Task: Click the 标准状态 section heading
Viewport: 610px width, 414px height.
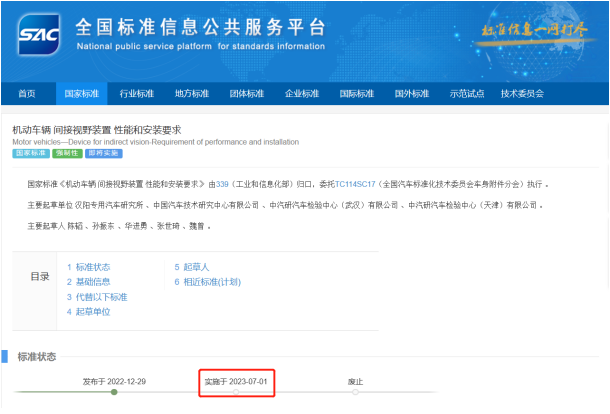Action: click(x=37, y=357)
